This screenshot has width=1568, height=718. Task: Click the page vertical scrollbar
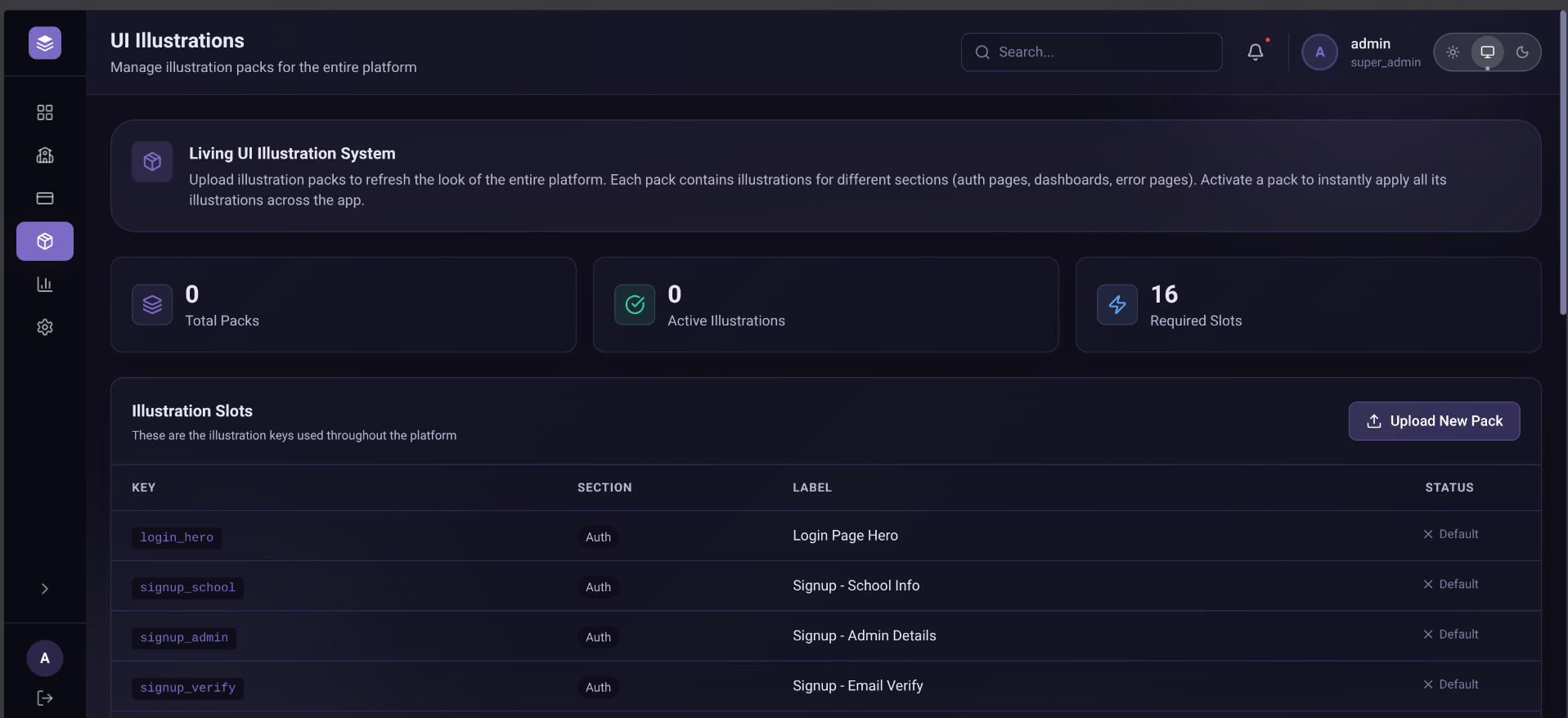(1563, 164)
